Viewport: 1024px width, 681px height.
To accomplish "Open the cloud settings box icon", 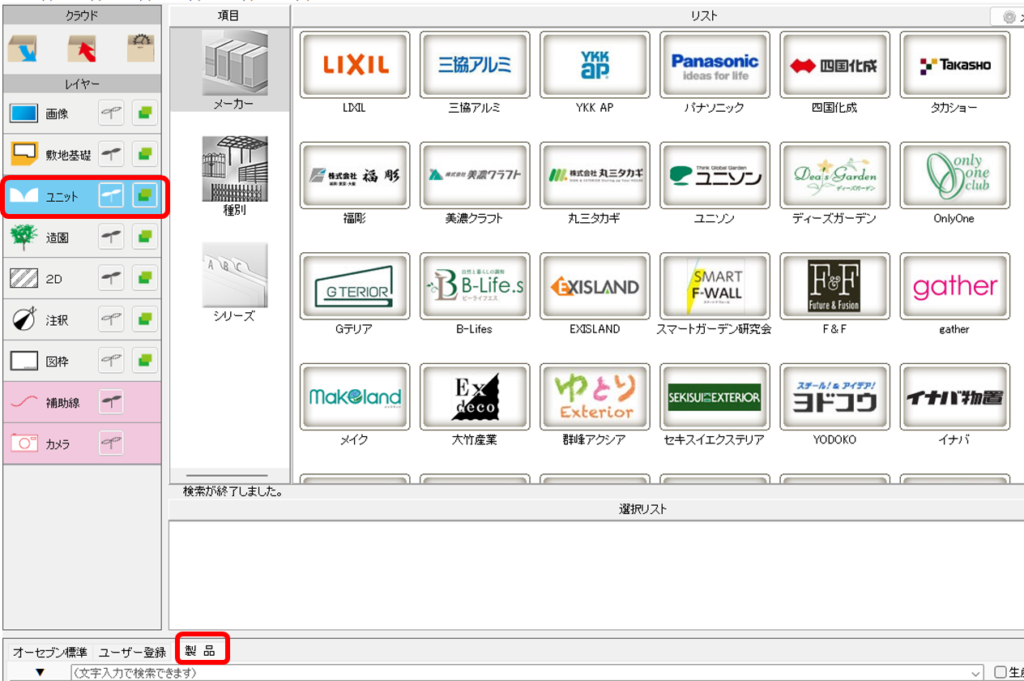I will (140, 50).
